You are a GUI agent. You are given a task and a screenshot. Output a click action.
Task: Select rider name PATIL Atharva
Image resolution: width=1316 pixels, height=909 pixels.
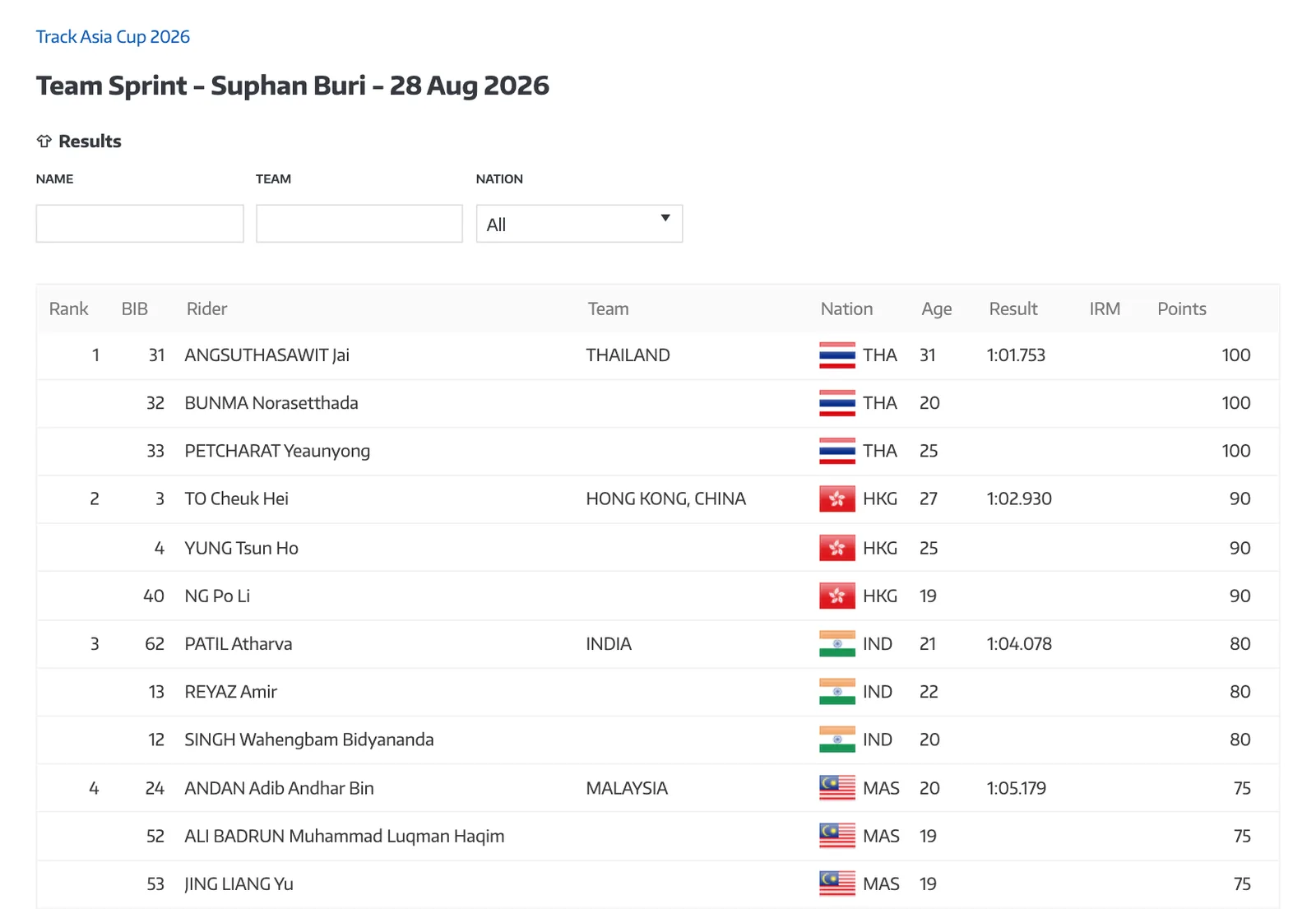point(239,644)
